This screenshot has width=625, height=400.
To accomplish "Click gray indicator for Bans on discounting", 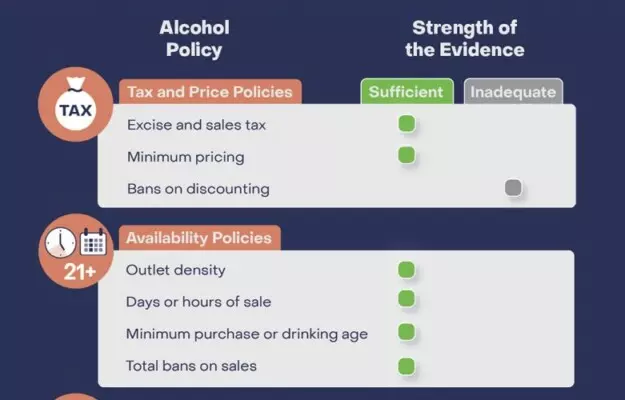I will [x=513, y=187].
